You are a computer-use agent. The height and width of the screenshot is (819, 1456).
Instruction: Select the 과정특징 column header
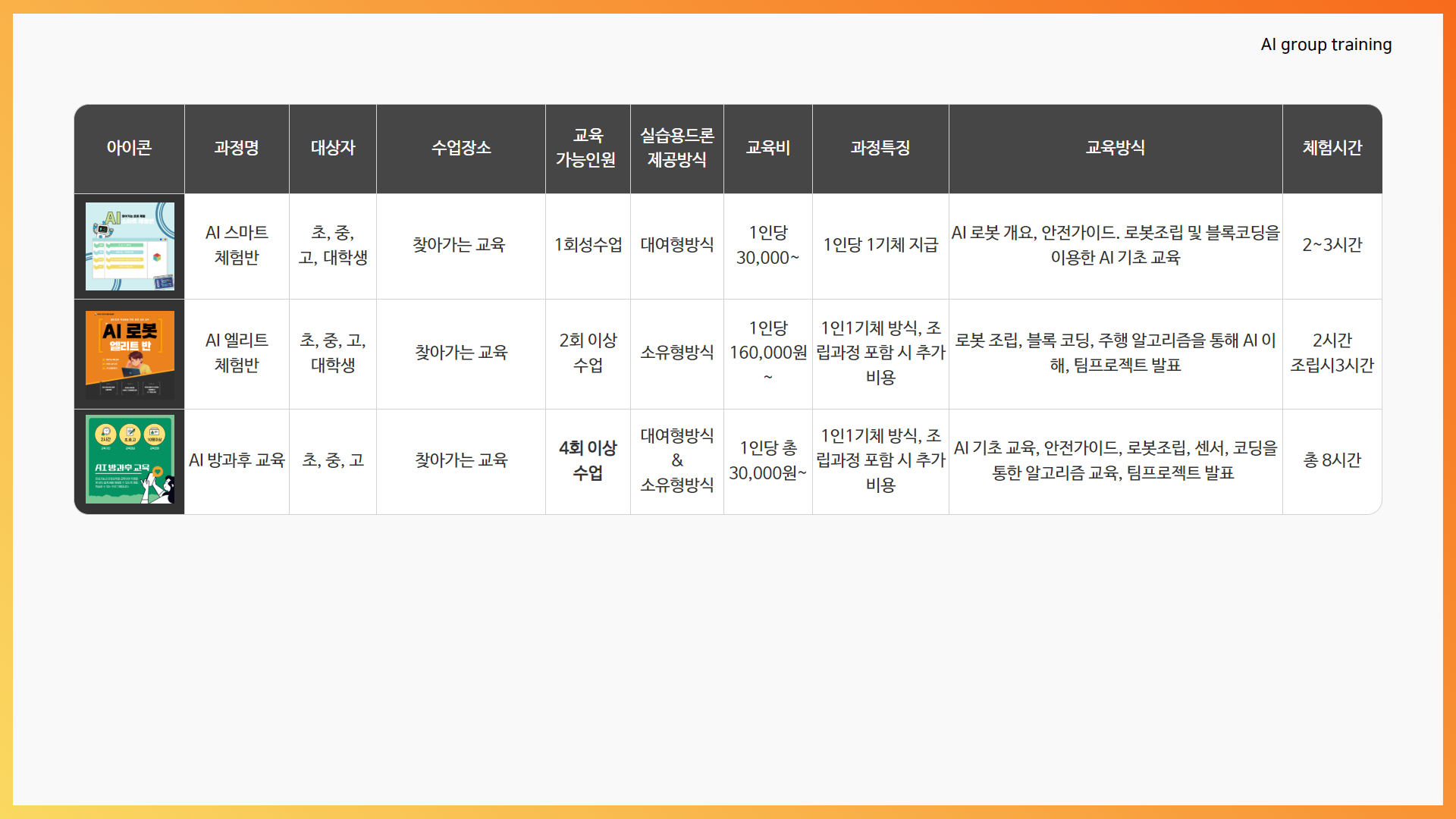point(880,149)
